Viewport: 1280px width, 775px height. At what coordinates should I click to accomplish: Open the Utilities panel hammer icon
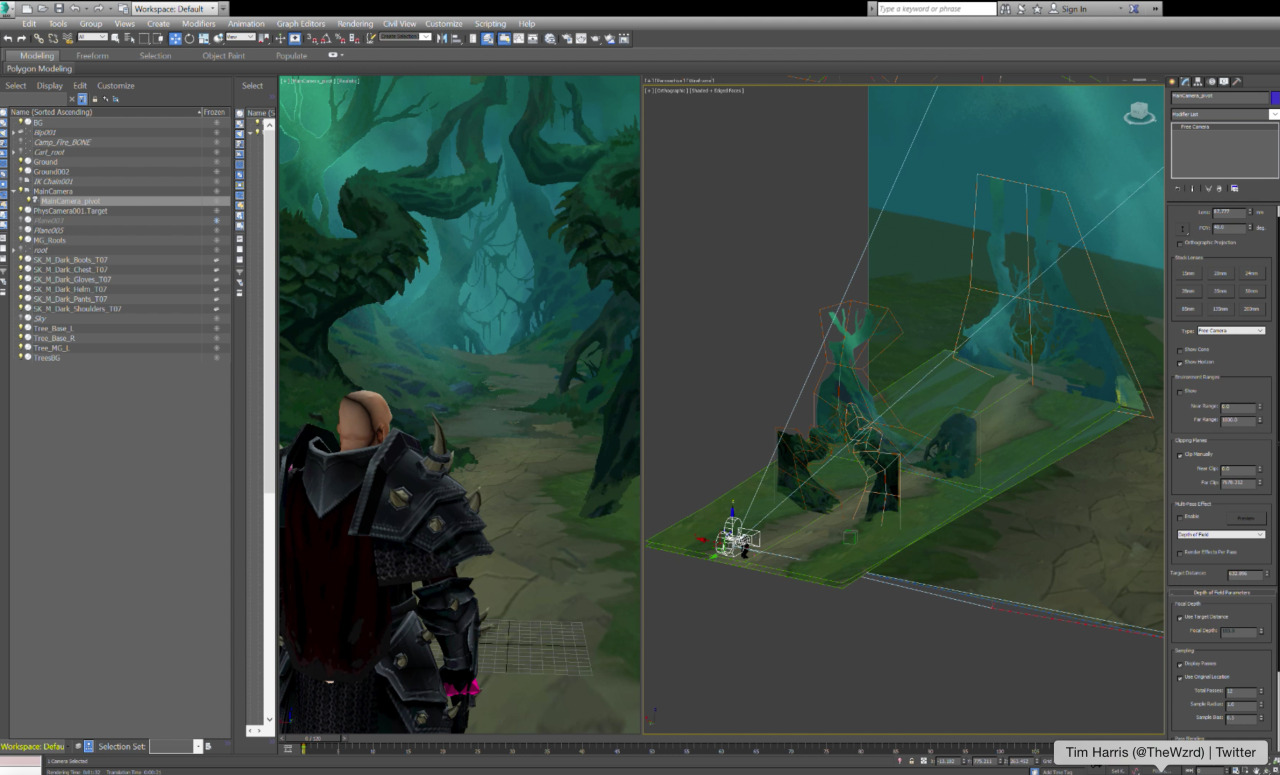point(1237,82)
